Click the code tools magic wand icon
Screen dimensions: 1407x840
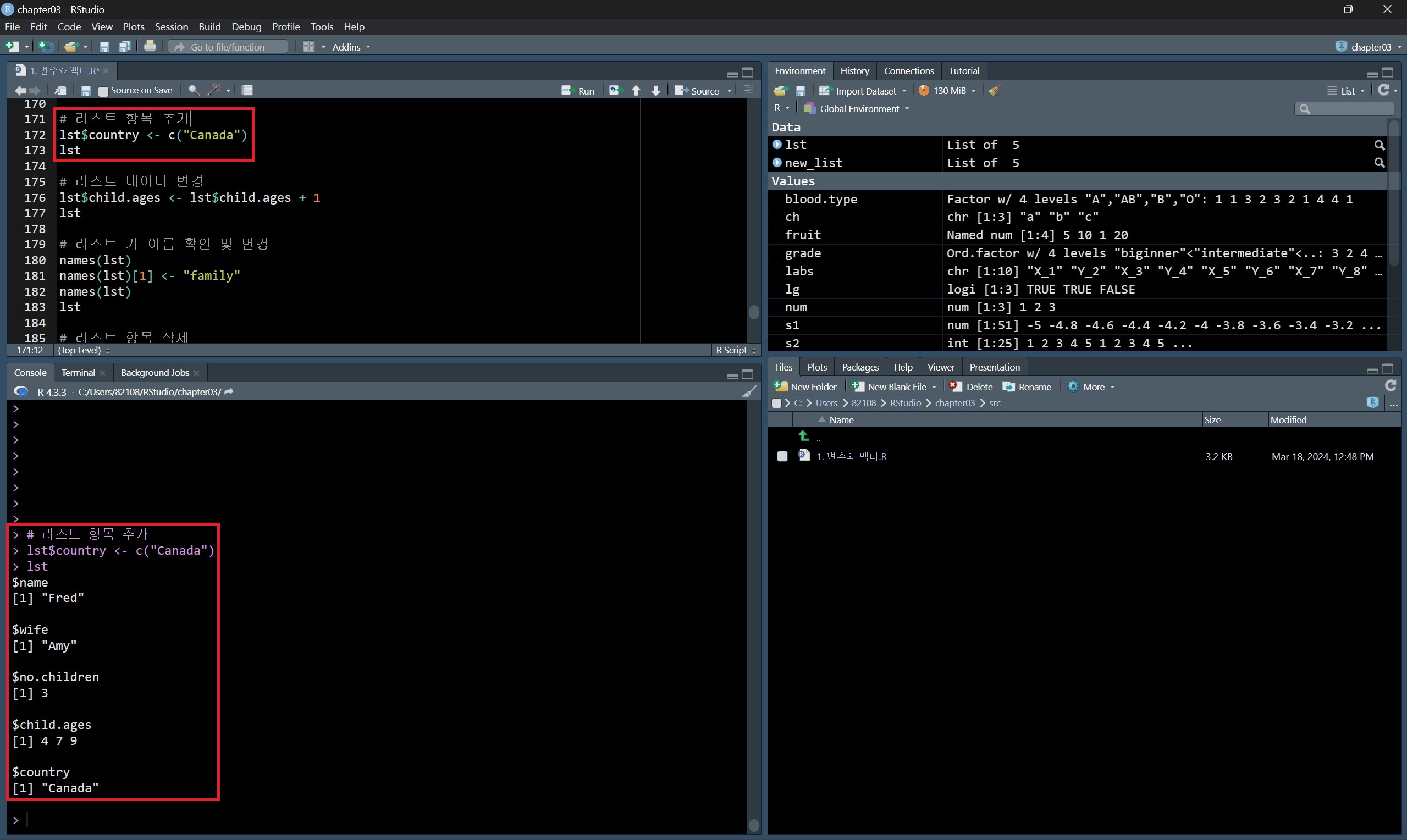214,90
